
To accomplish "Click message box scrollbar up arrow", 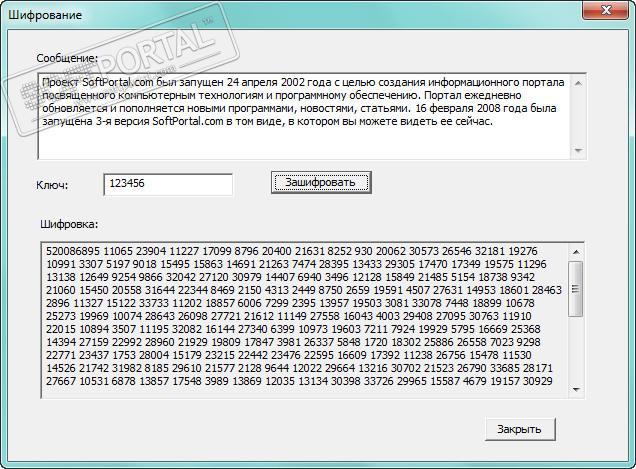I will coord(578,83).
